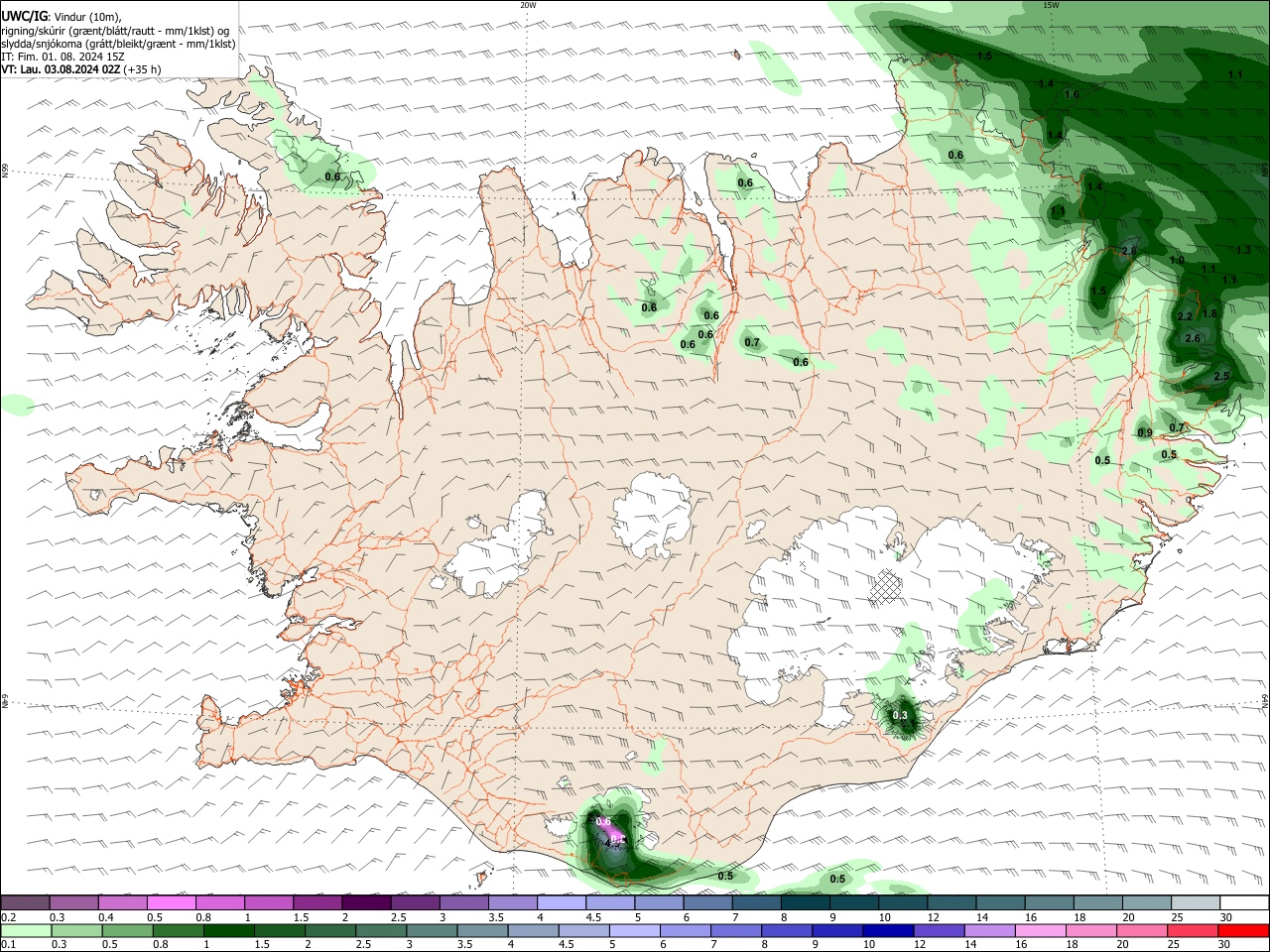Click the '(+35 h)' forecast offset text
The image size is (1270, 952).
coord(143,69)
